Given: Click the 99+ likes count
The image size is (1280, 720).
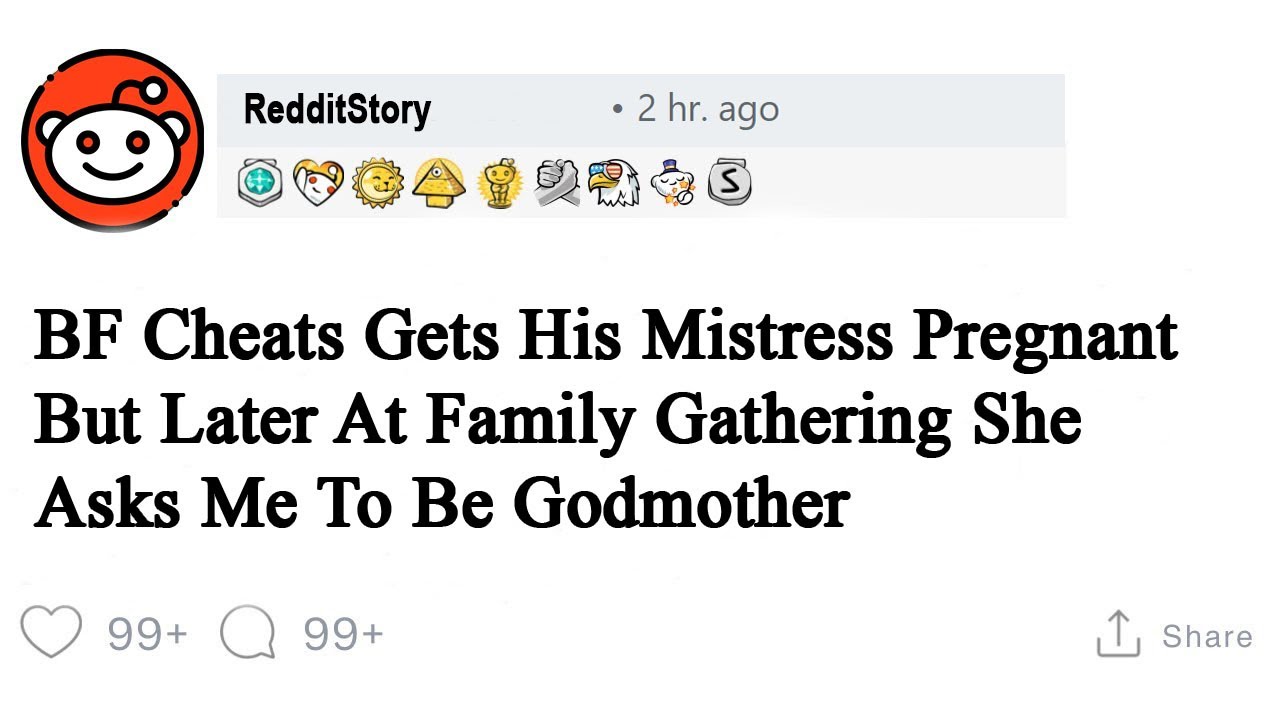Looking at the screenshot, I should tap(147, 634).
